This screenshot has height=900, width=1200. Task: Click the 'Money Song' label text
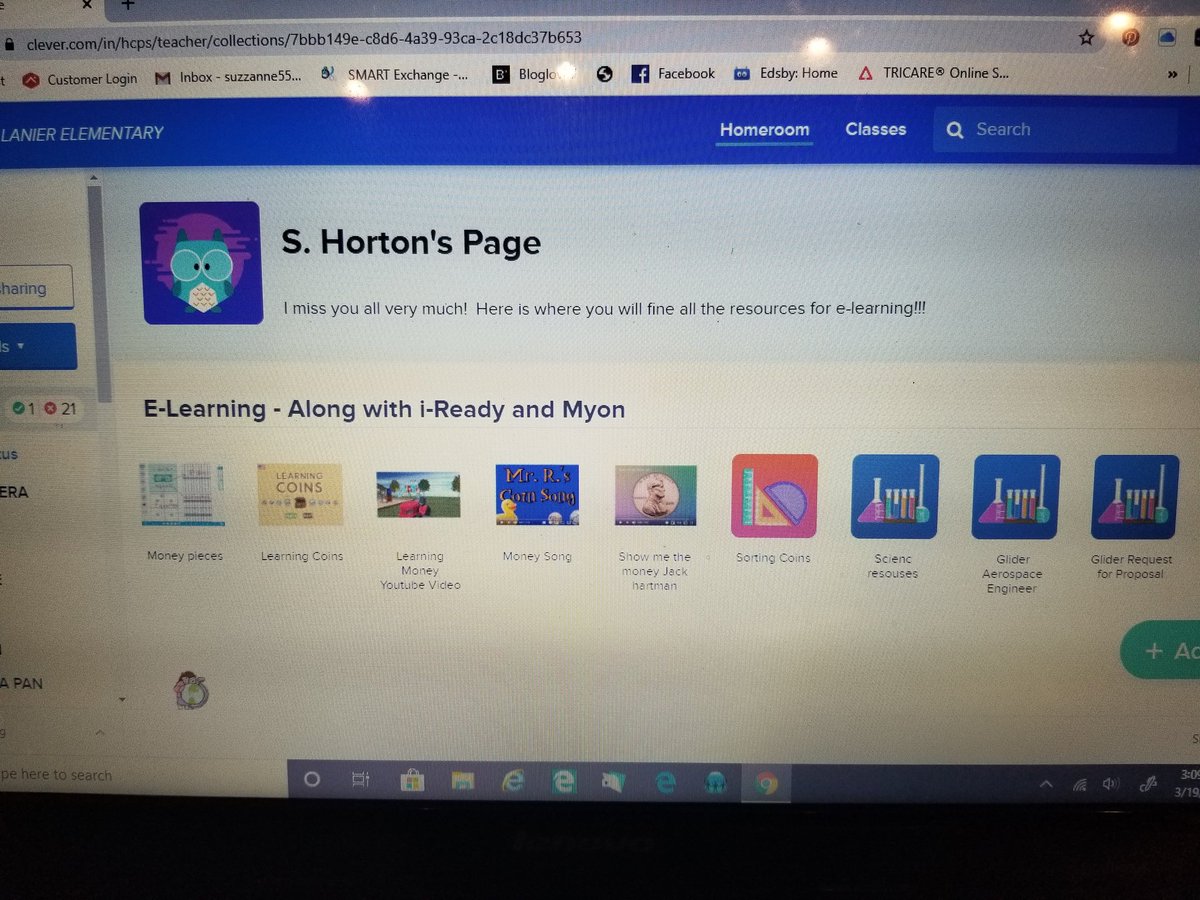pos(537,556)
